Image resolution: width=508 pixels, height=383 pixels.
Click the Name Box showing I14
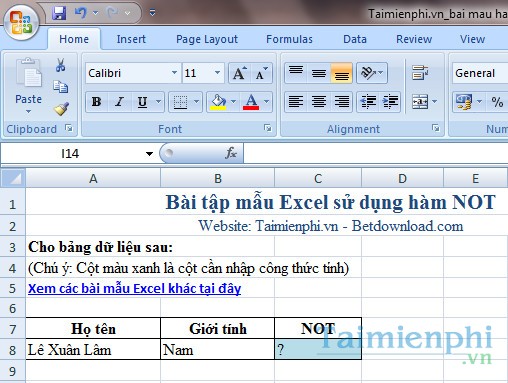[x=71, y=154]
